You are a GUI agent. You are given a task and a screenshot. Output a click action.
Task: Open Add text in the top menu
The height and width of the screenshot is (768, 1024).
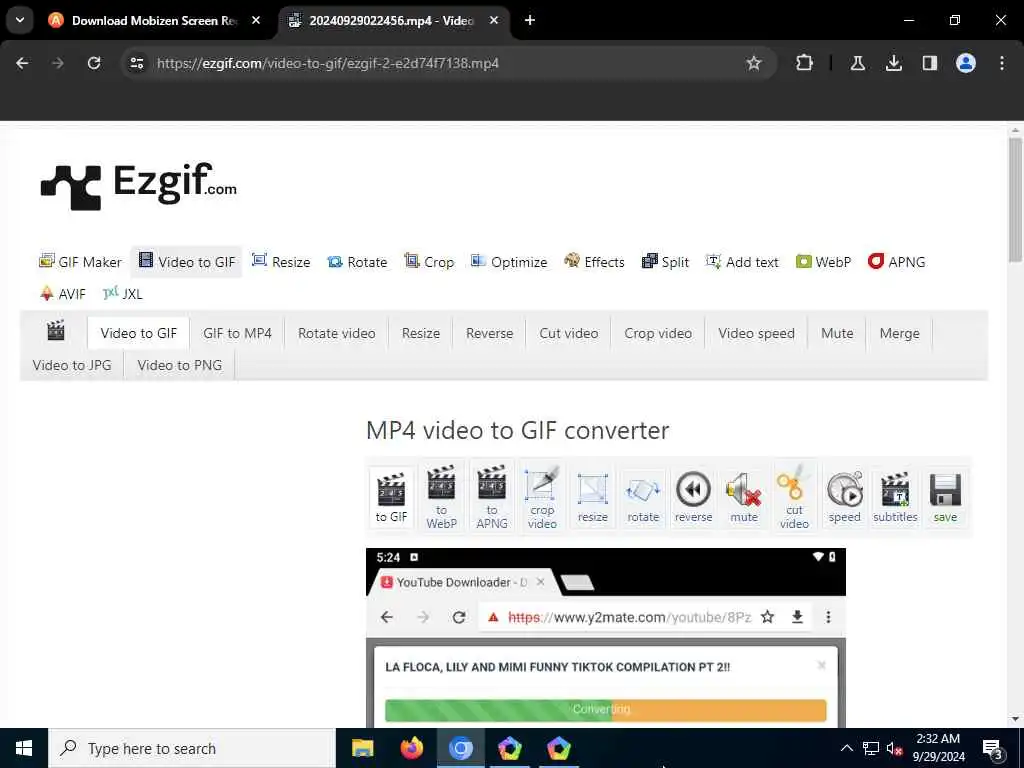(742, 262)
